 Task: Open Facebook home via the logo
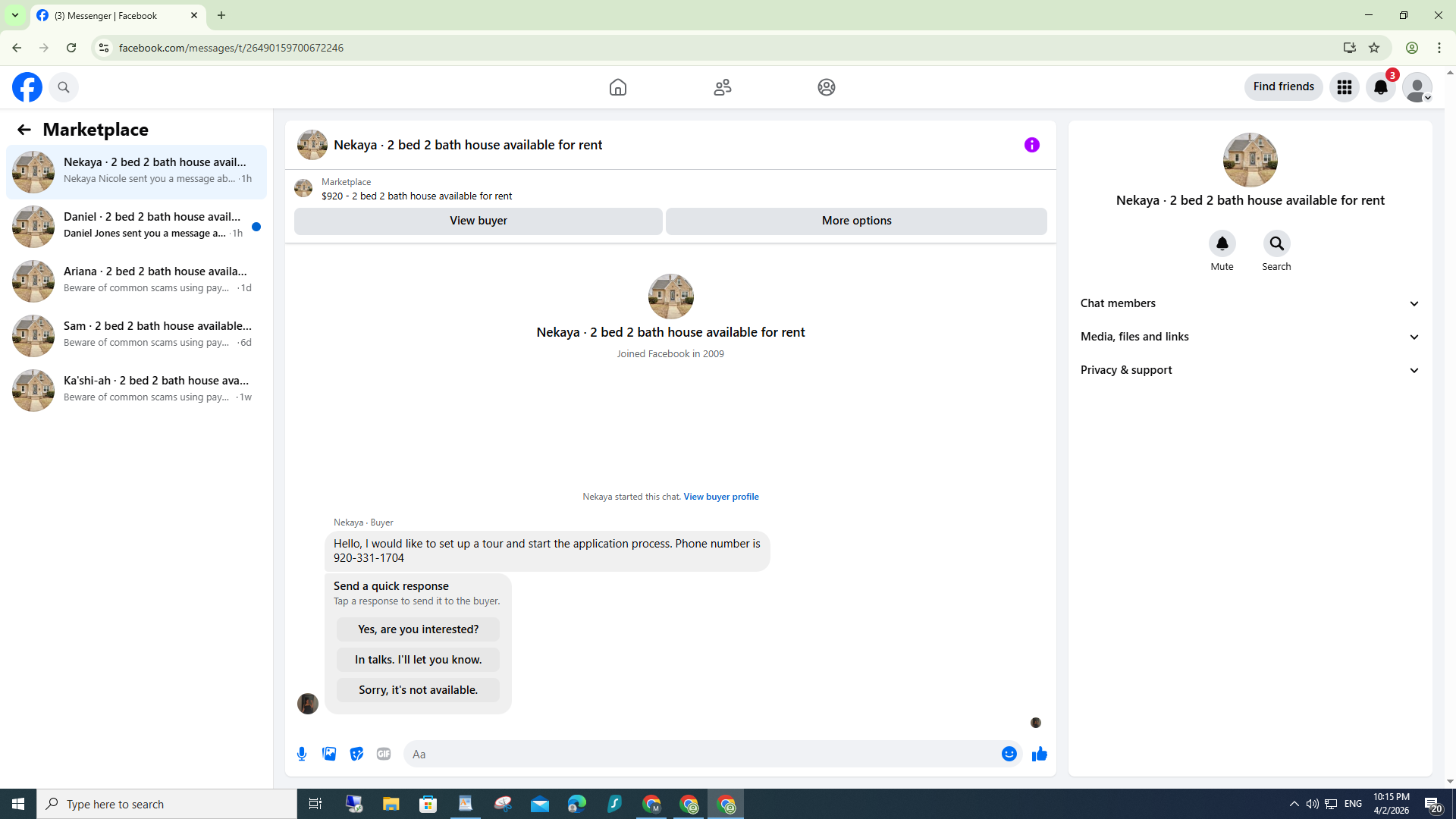(x=27, y=87)
